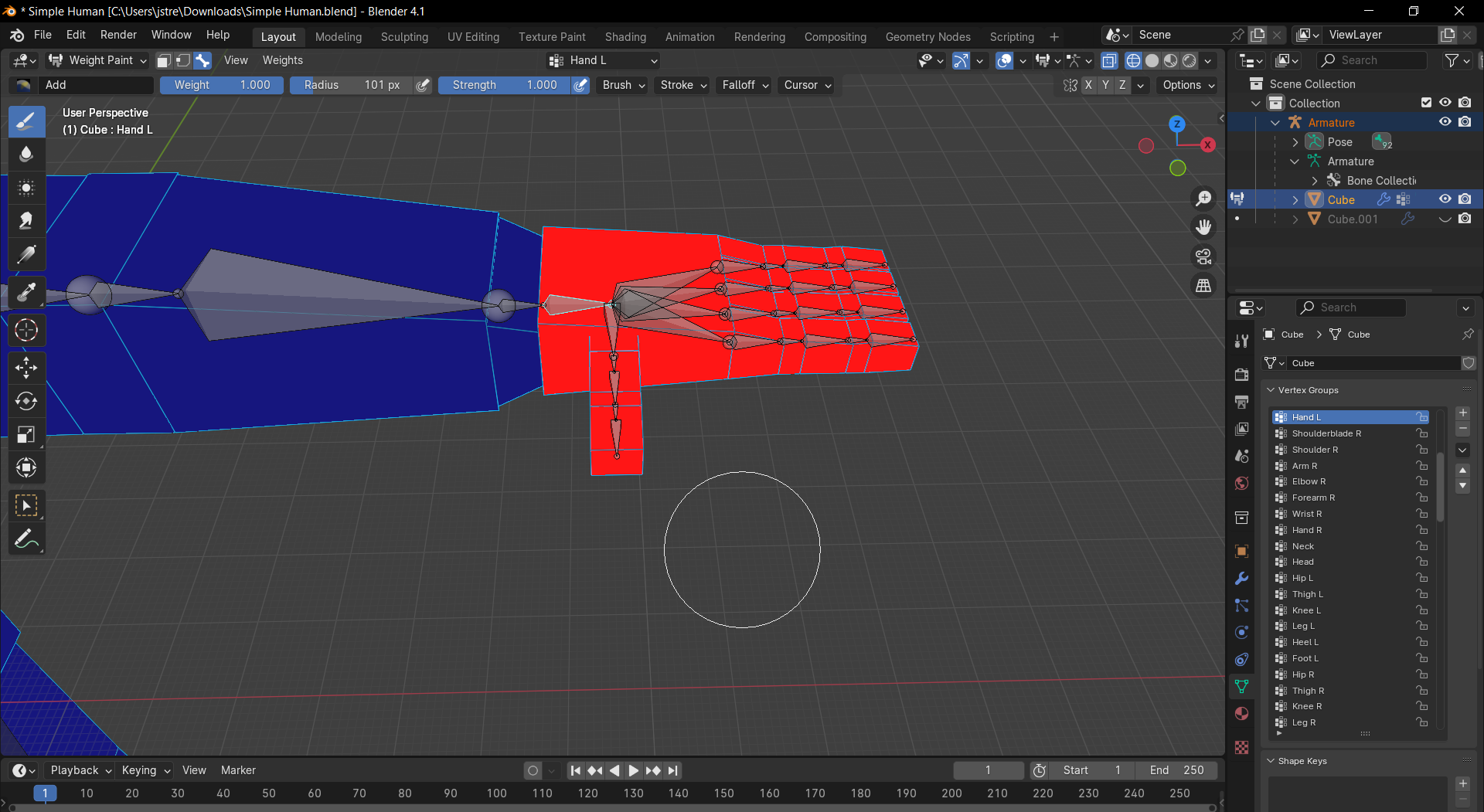Select the Transform tool

[x=26, y=467]
